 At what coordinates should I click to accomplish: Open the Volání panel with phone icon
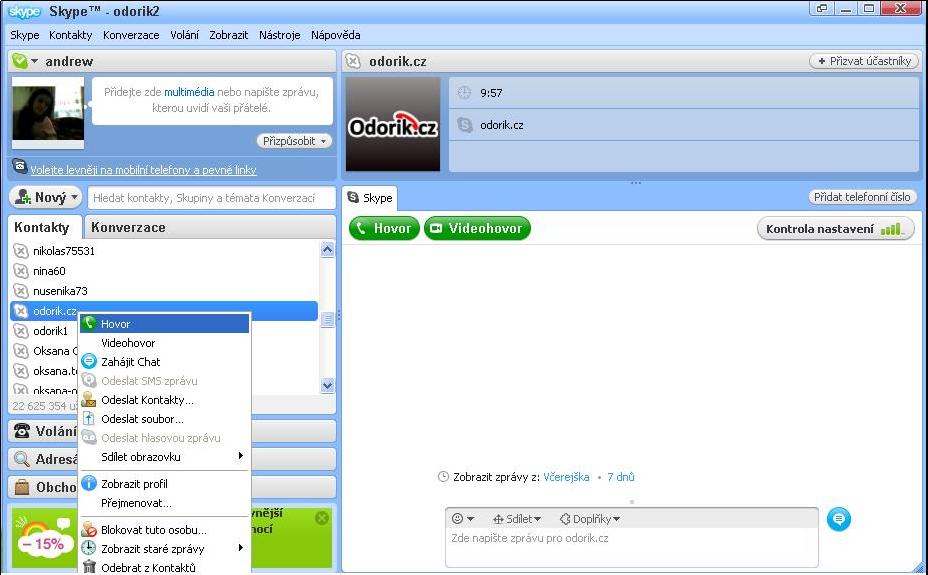click(172, 431)
